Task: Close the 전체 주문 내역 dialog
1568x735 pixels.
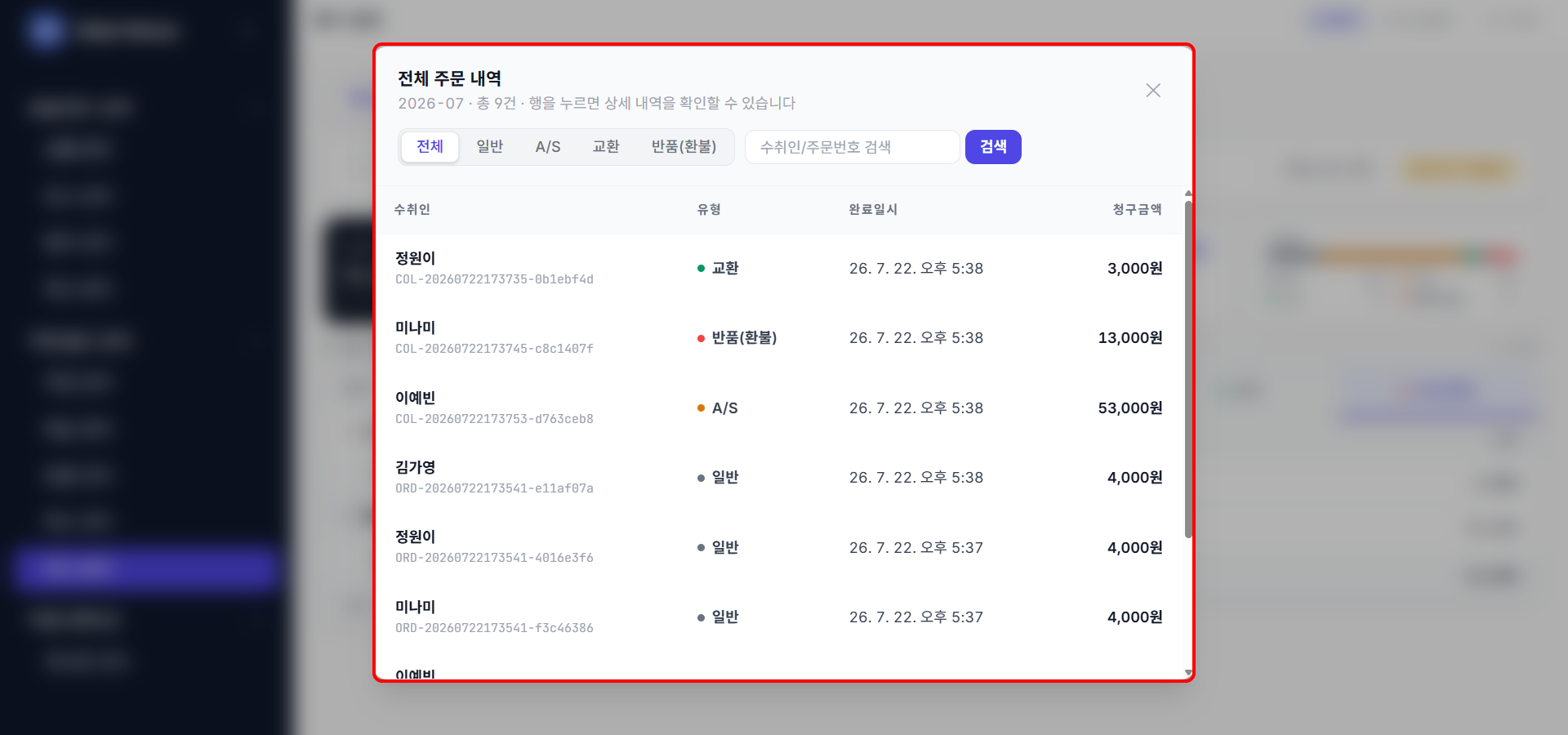Action: 1153,91
